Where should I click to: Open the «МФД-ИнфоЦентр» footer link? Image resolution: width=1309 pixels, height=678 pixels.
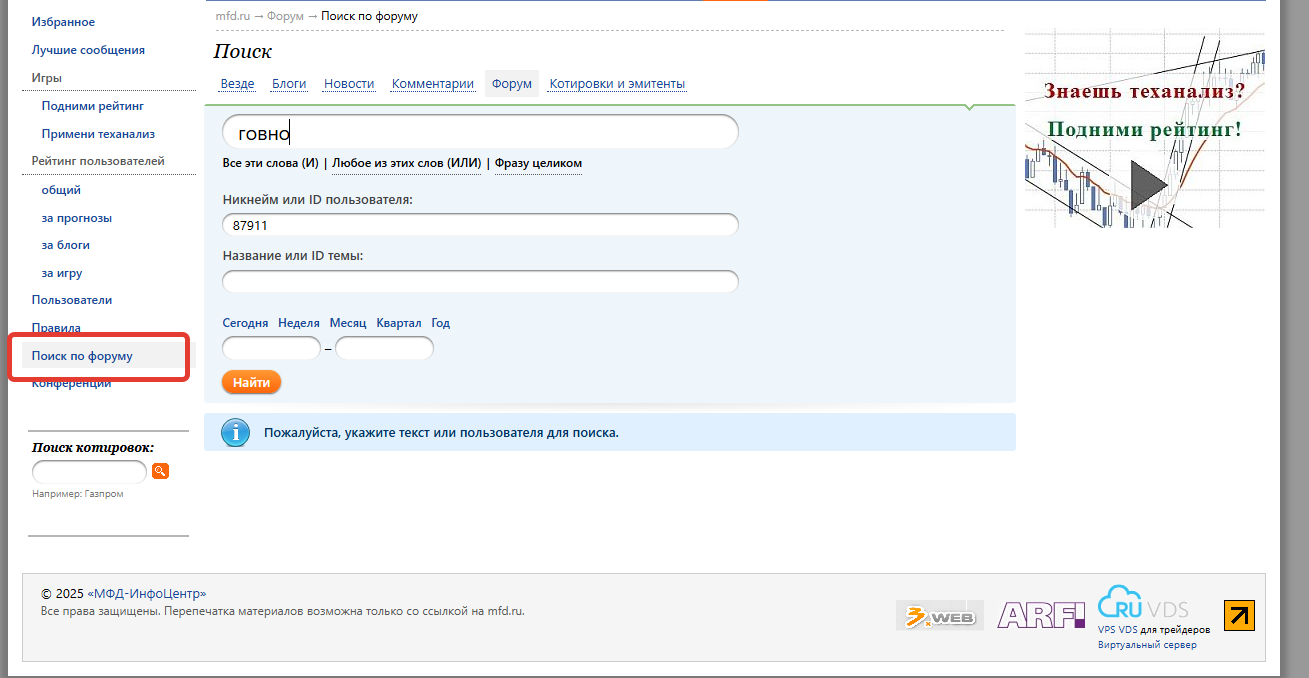pyautogui.click(x=147, y=593)
